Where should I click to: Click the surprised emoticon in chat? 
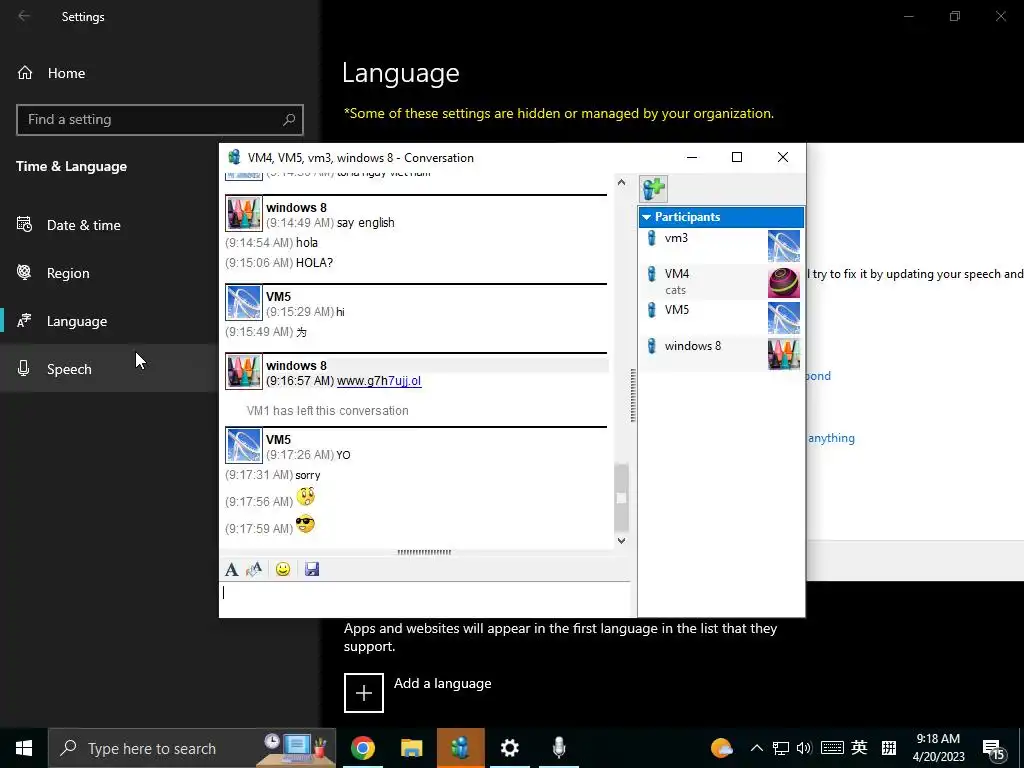(306, 497)
